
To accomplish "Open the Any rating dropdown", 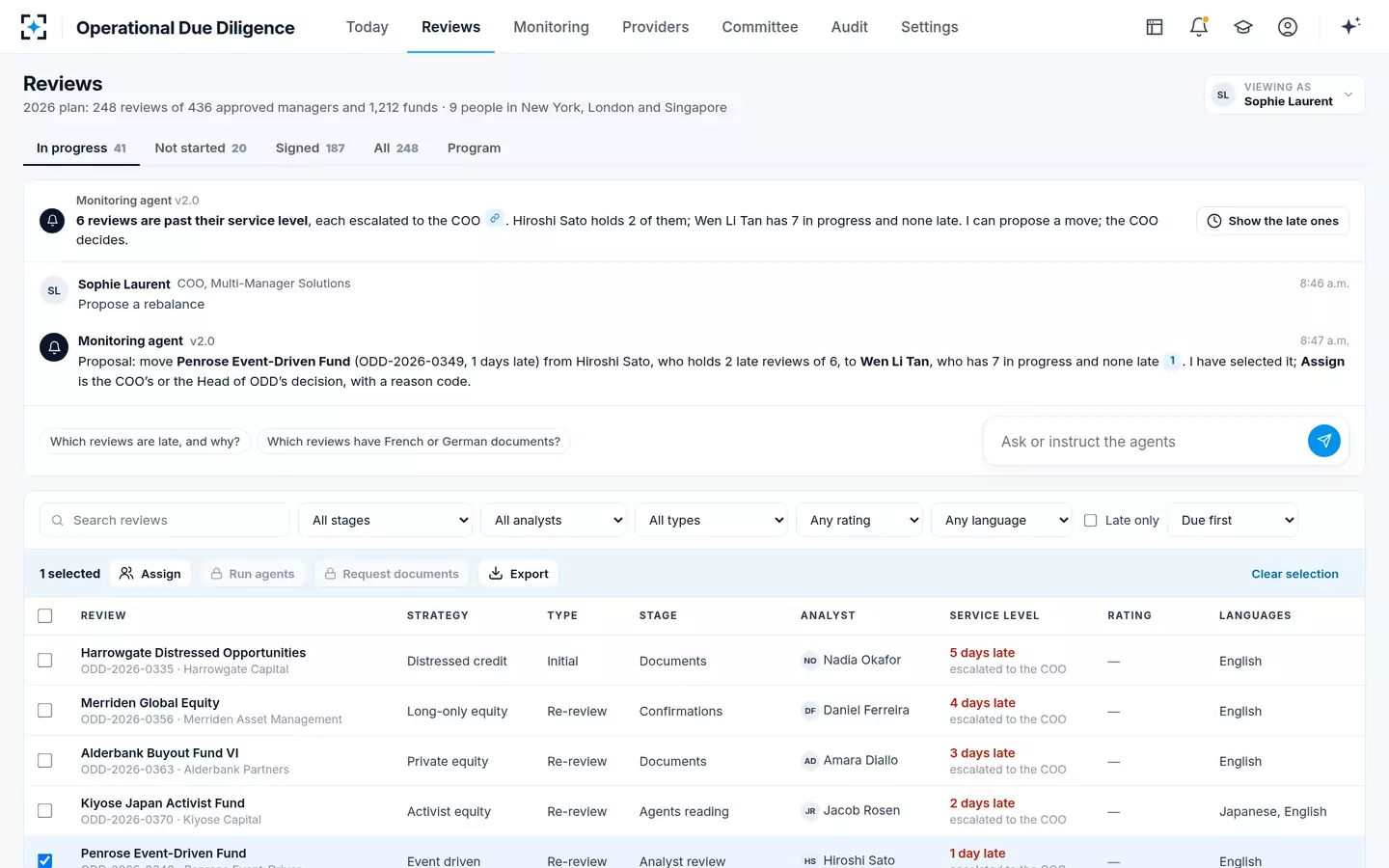I will pos(860,520).
